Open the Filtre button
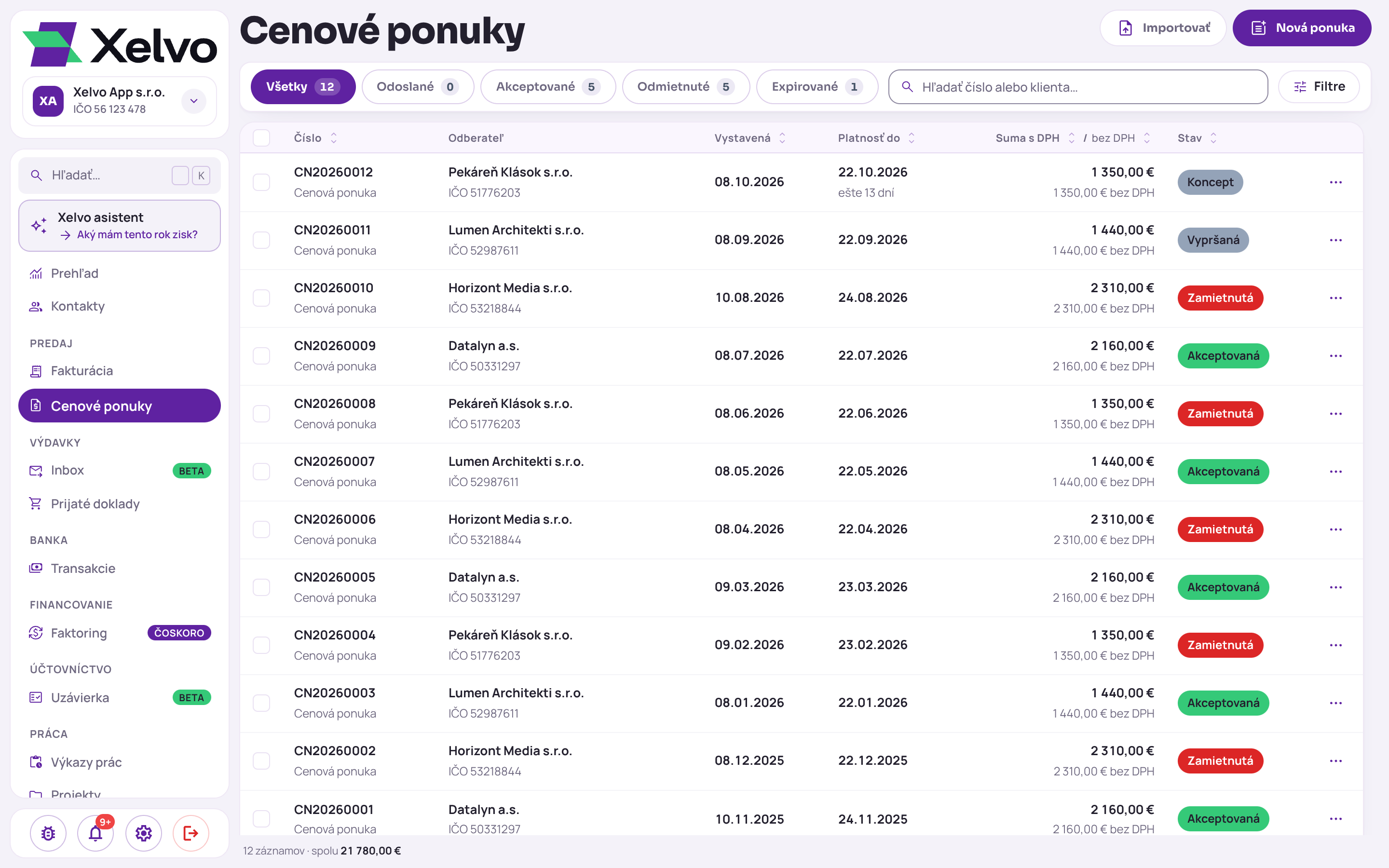Screen dimensions: 1389x868 click(x=1319, y=87)
